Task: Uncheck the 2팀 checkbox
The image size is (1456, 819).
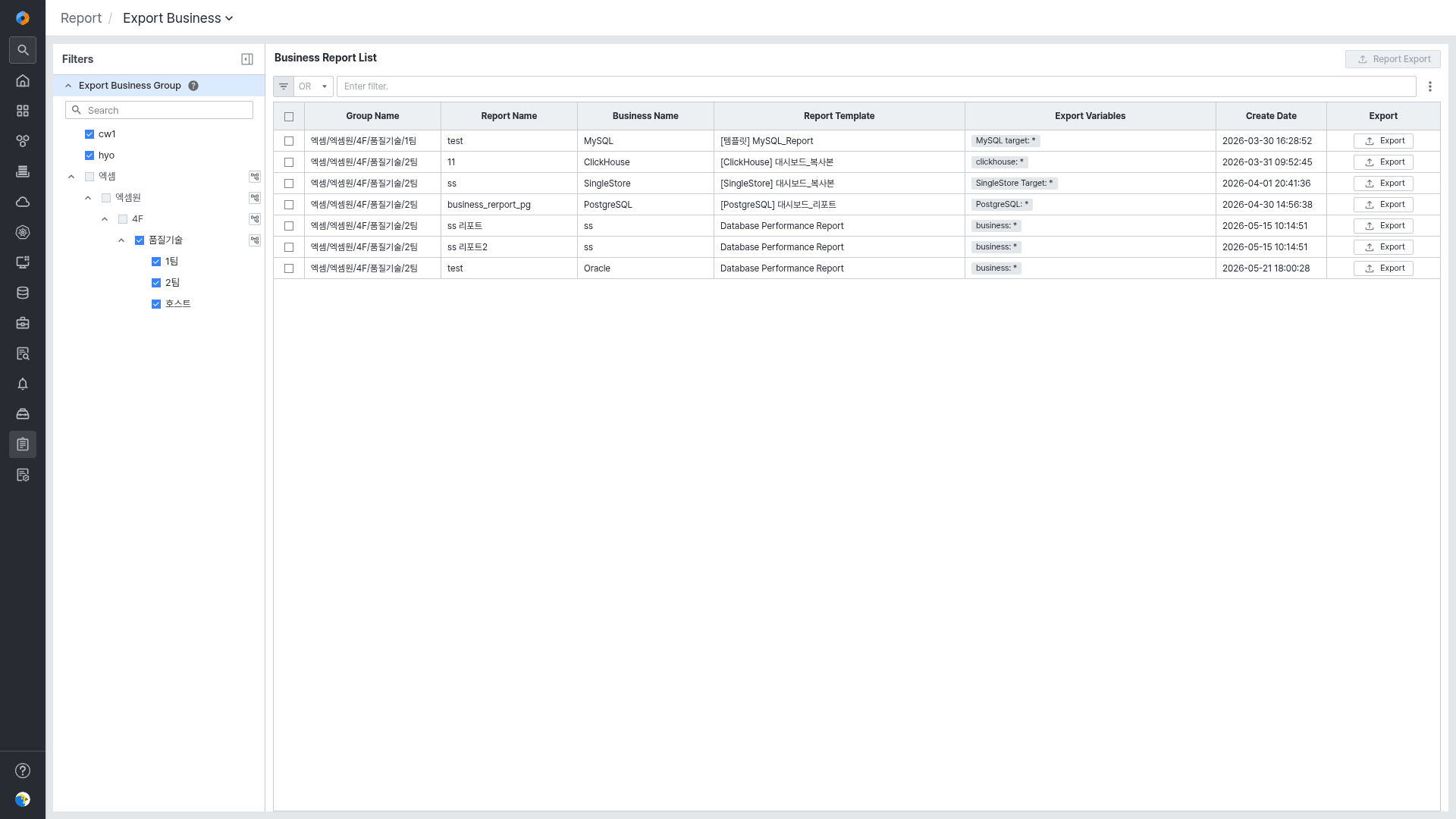Action: (156, 283)
